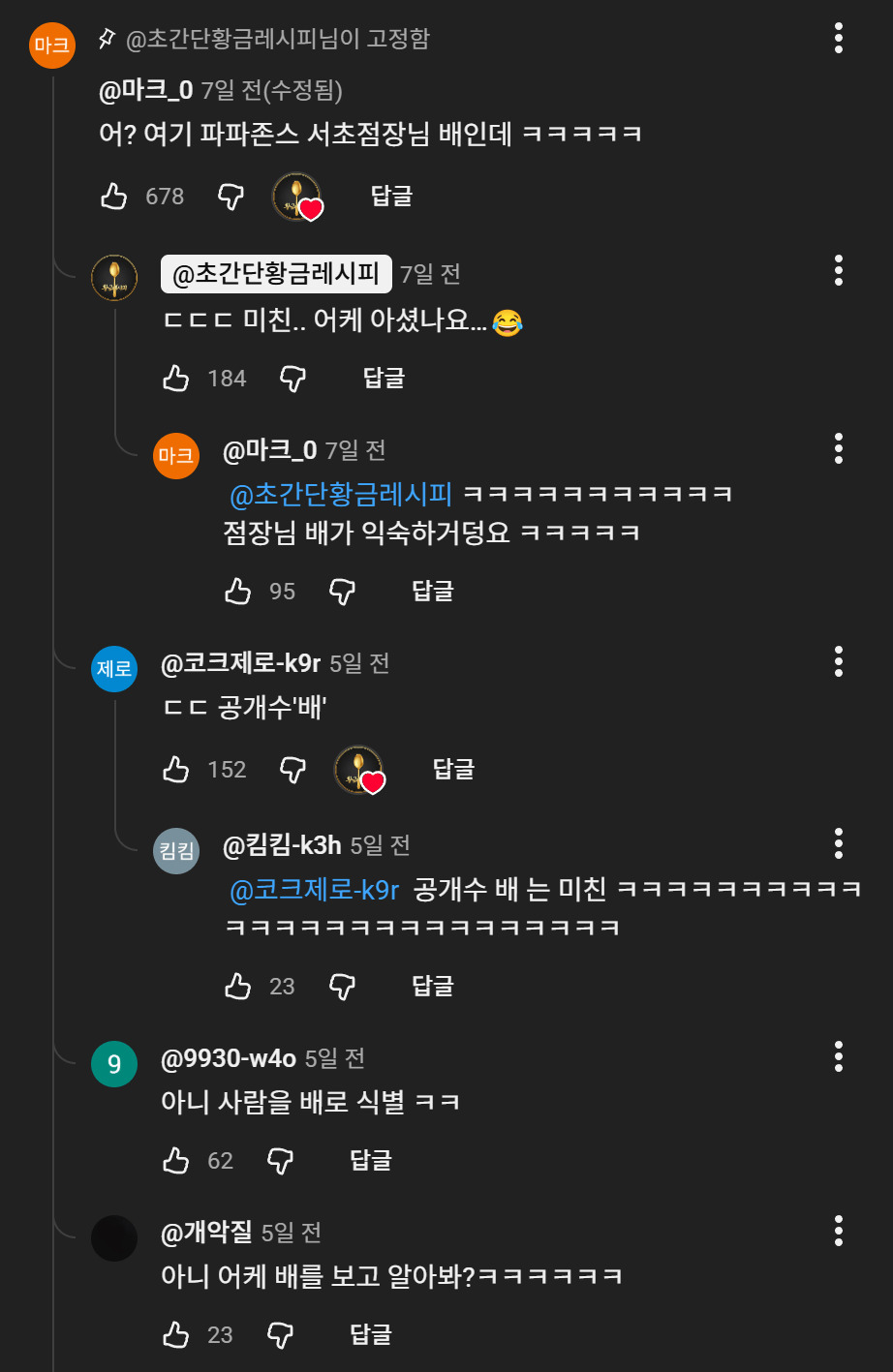Open the options menu for @9930-w4o's comment
Image resolution: width=893 pixels, height=1372 pixels.
coord(837,1058)
